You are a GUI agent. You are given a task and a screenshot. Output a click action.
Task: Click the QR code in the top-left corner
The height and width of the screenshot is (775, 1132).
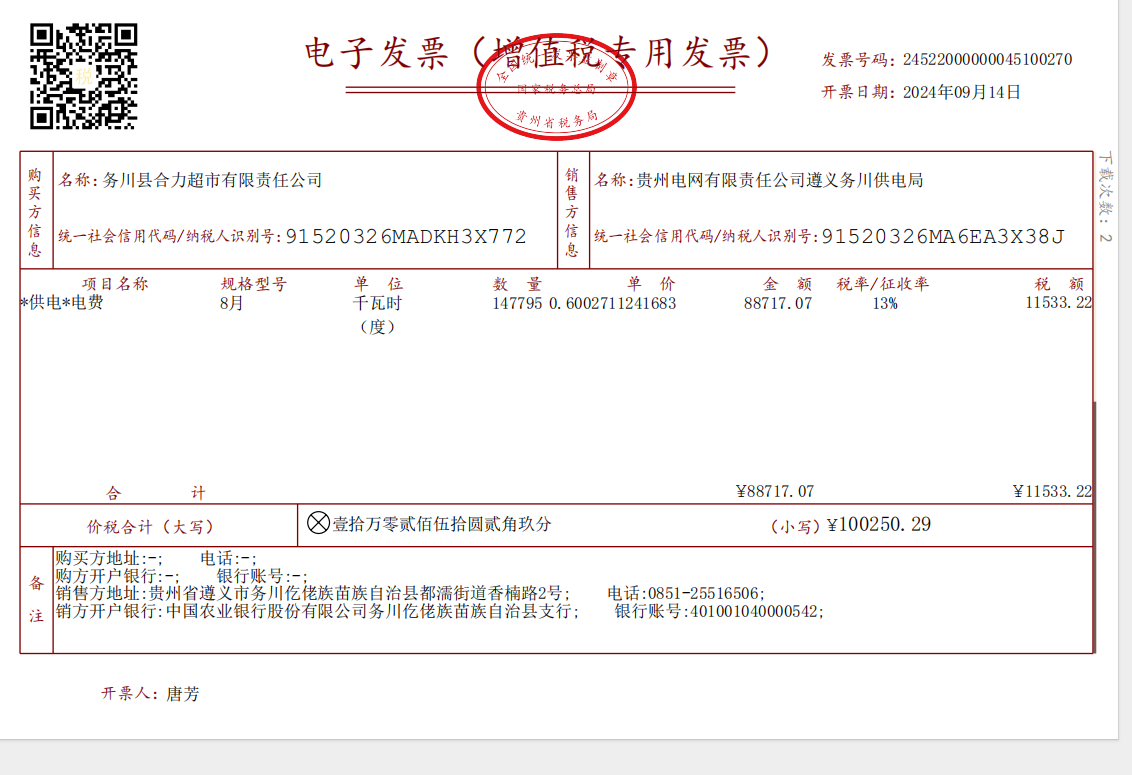coord(83,76)
